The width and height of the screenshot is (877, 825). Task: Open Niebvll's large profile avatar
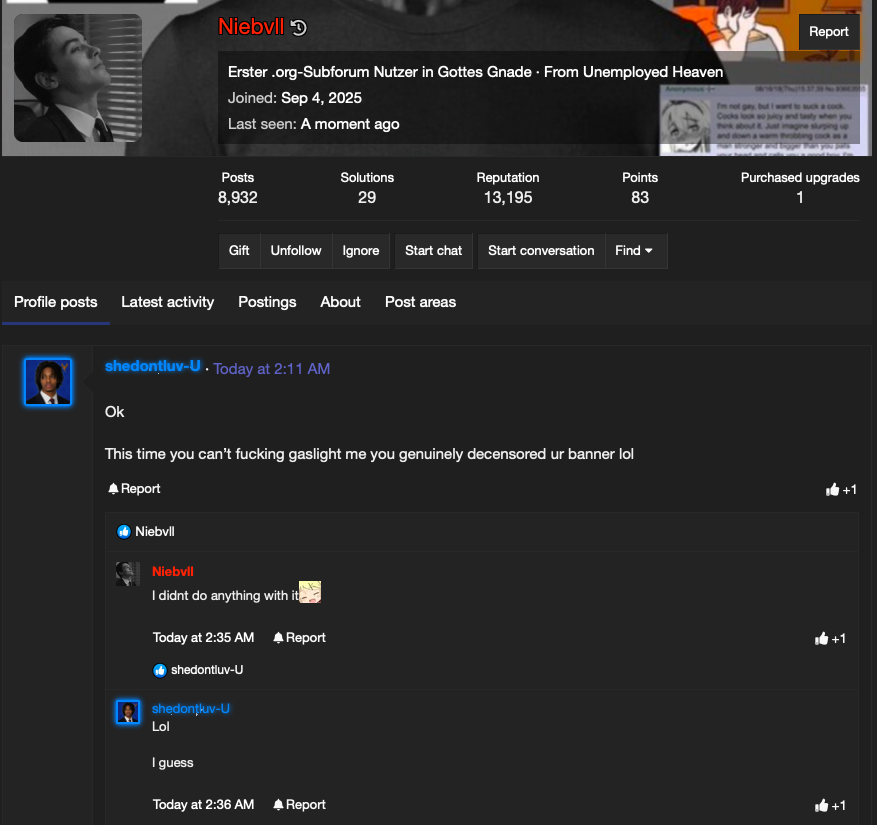click(x=78, y=78)
